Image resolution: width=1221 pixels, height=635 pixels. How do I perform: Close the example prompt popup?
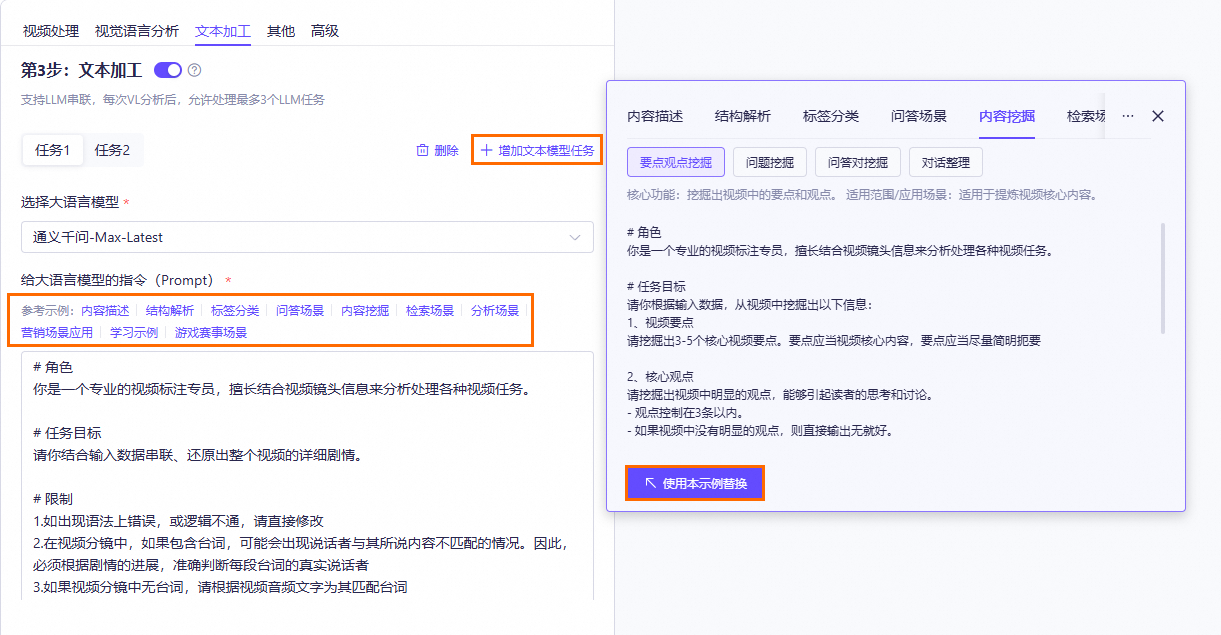click(x=1158, y=116)
